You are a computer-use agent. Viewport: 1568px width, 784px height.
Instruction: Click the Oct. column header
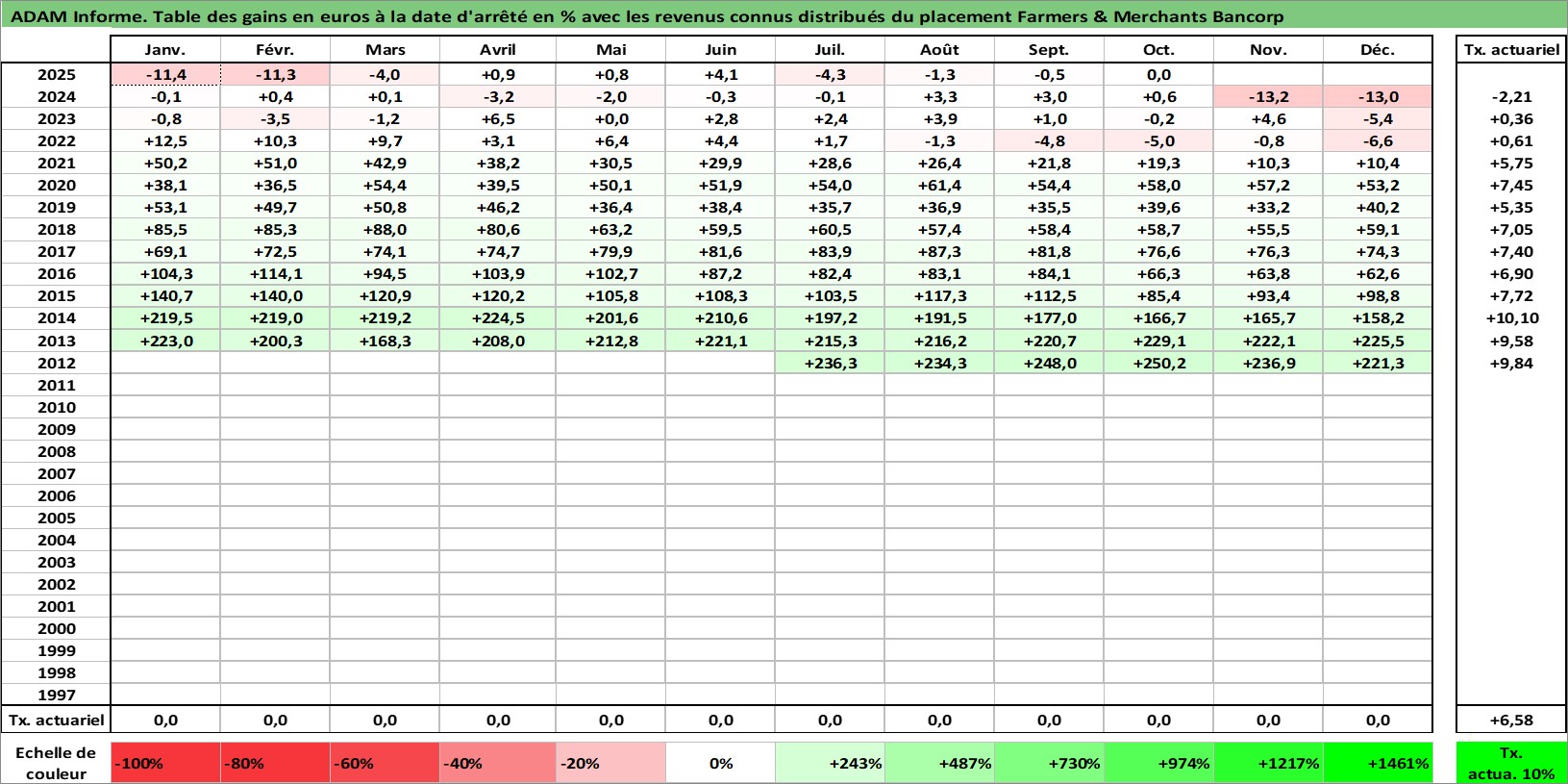1158,49
